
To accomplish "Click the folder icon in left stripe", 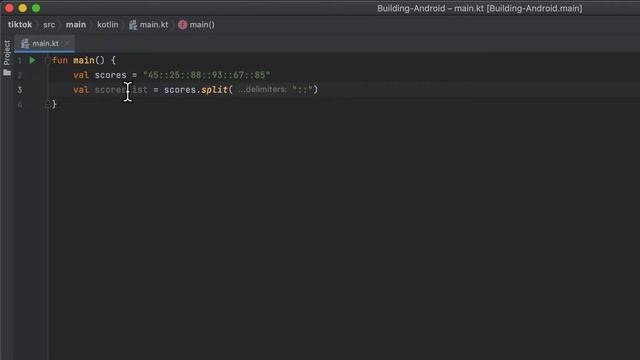I will 7,73.
